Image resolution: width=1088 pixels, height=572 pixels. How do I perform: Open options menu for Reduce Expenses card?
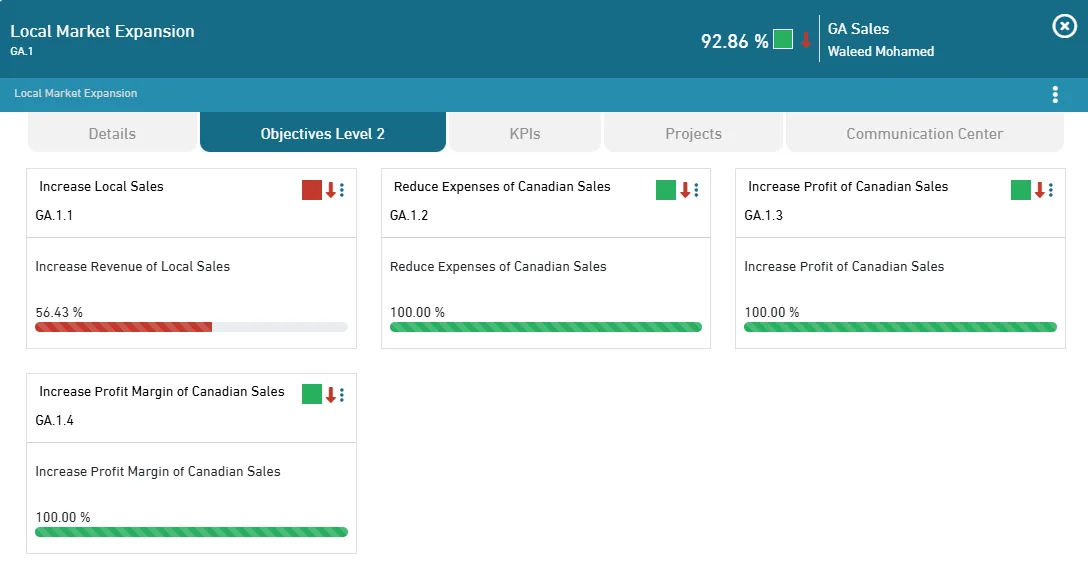pos(696,190)
